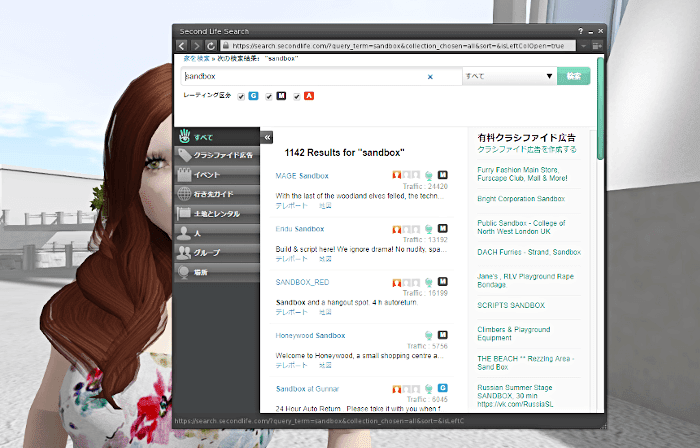Screen dimensions: 700x448
Task: Click Endu Sandbox globe place icon
Action: [x=429, y=228]
